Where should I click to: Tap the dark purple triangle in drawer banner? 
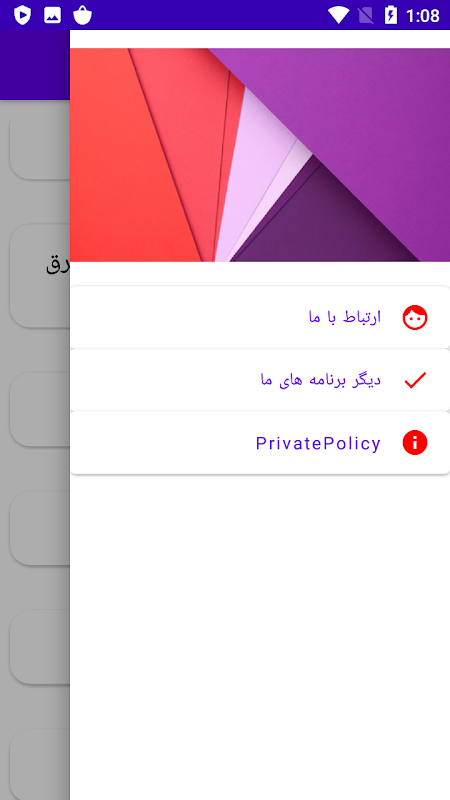click(327, 219)
